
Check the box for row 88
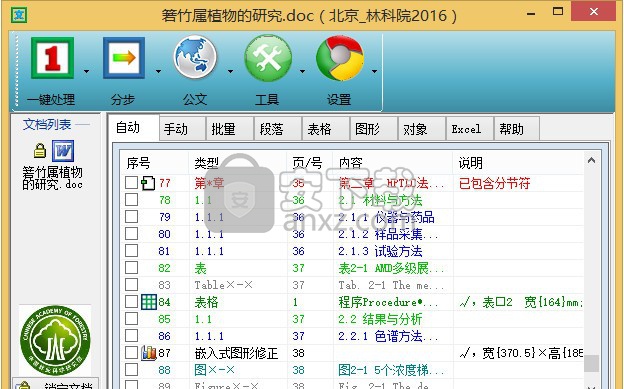click(x=131, y=369)
